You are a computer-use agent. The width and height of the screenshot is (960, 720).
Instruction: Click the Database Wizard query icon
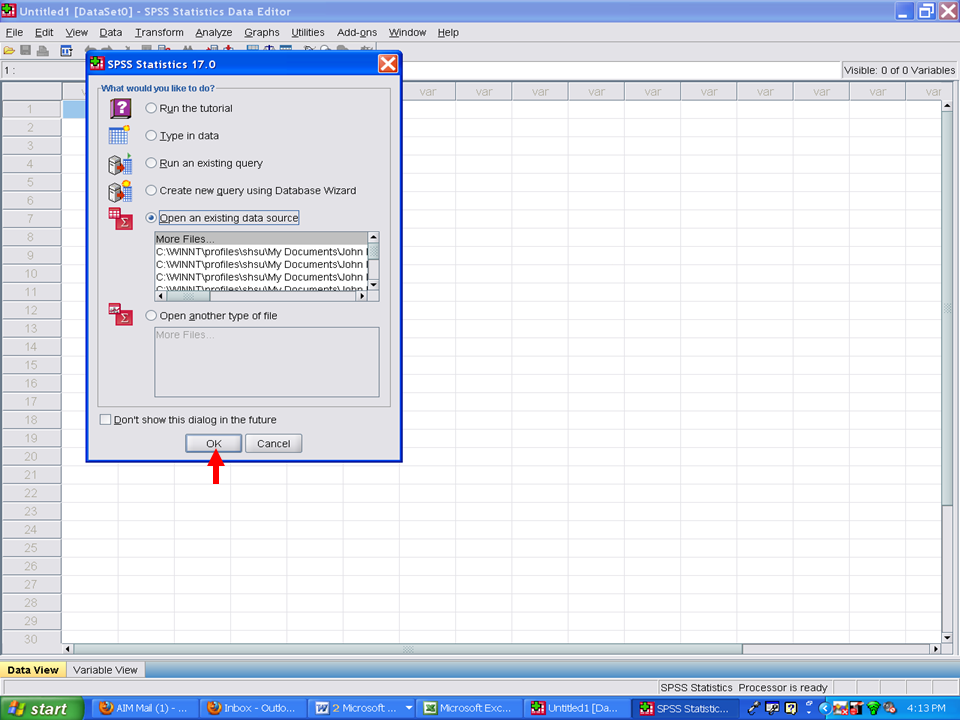point(120,191)
